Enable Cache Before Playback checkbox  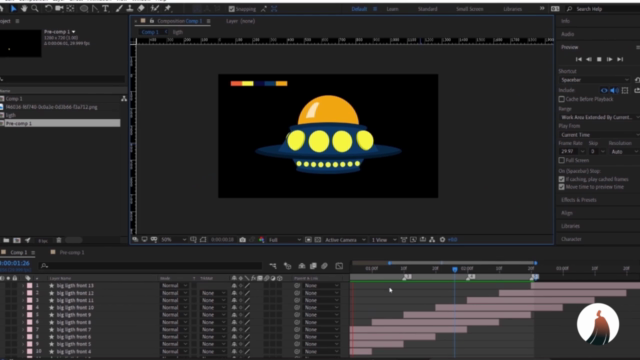click(x=562, y=99)
